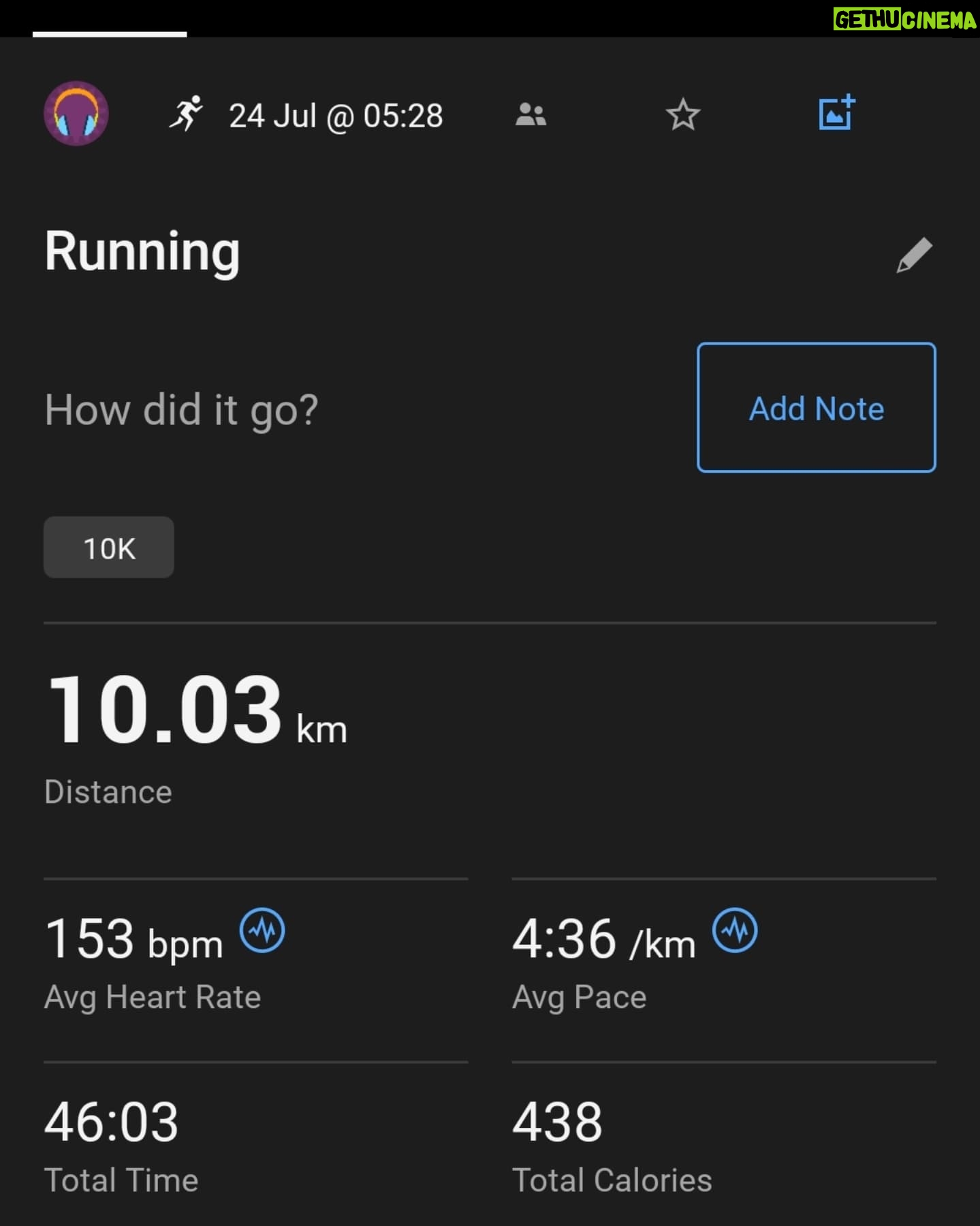Open the connections people icon
The width and height of the screenshot is (980, 1226).
point(531,114)
